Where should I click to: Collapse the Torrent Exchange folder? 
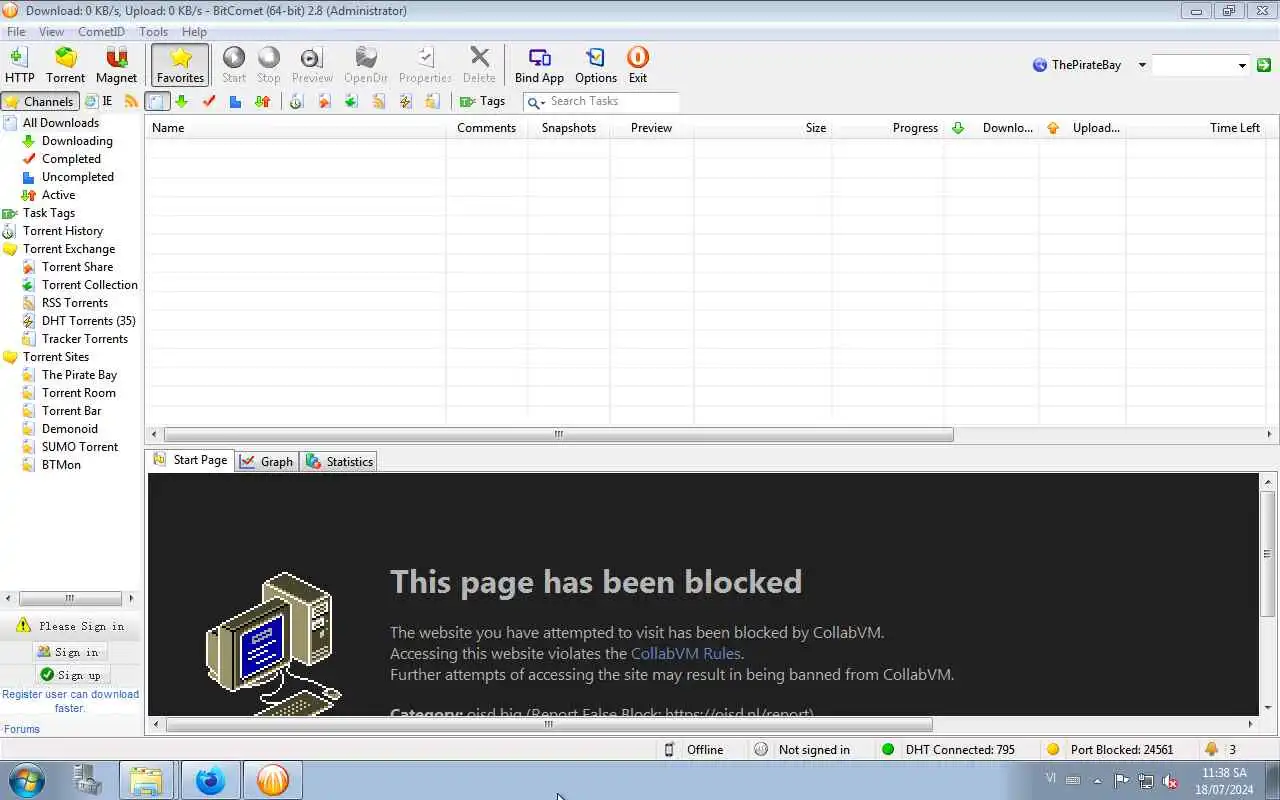[x=69, y=249]
